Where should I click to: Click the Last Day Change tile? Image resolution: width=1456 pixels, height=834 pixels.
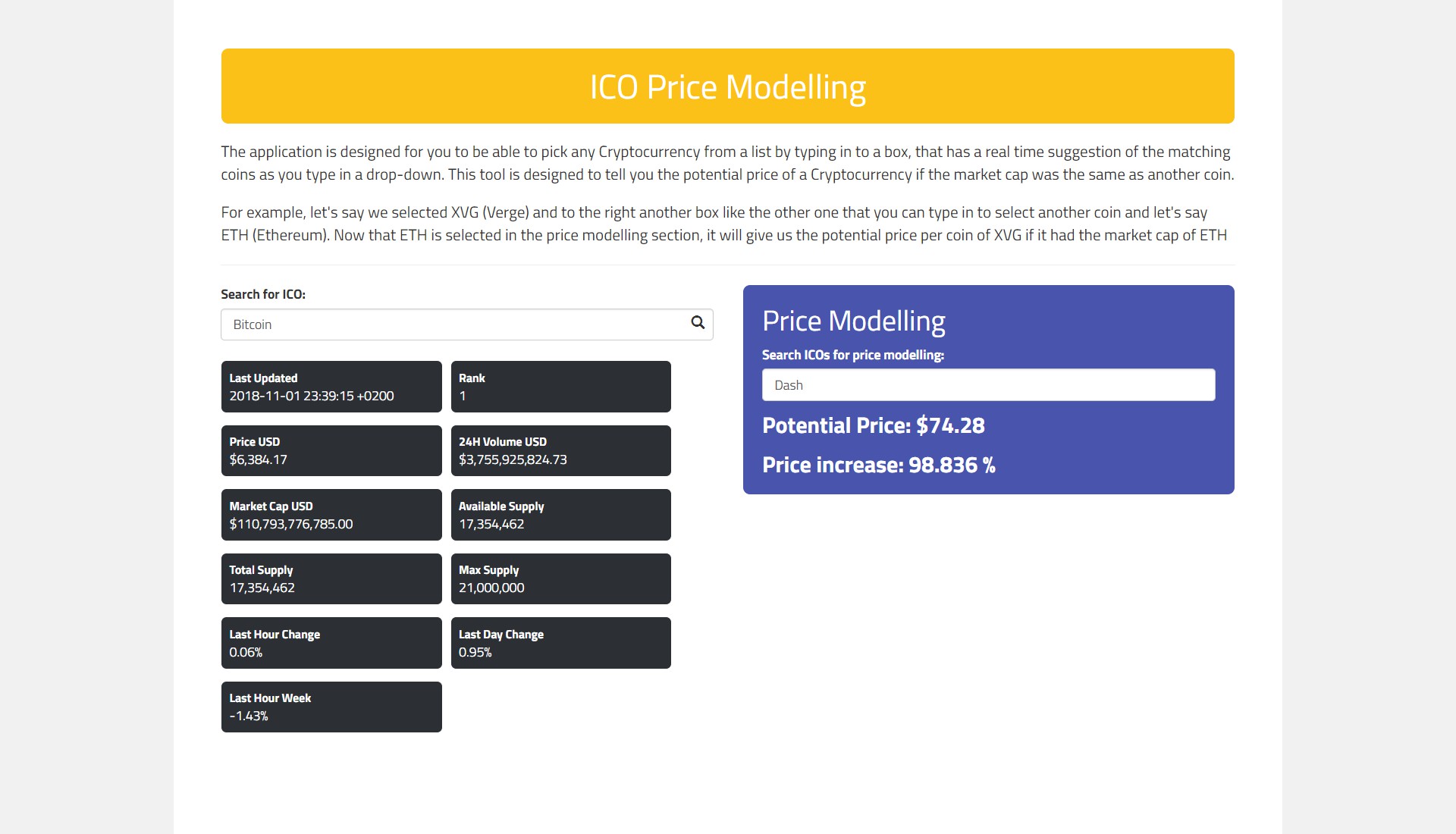coord(560,642)
